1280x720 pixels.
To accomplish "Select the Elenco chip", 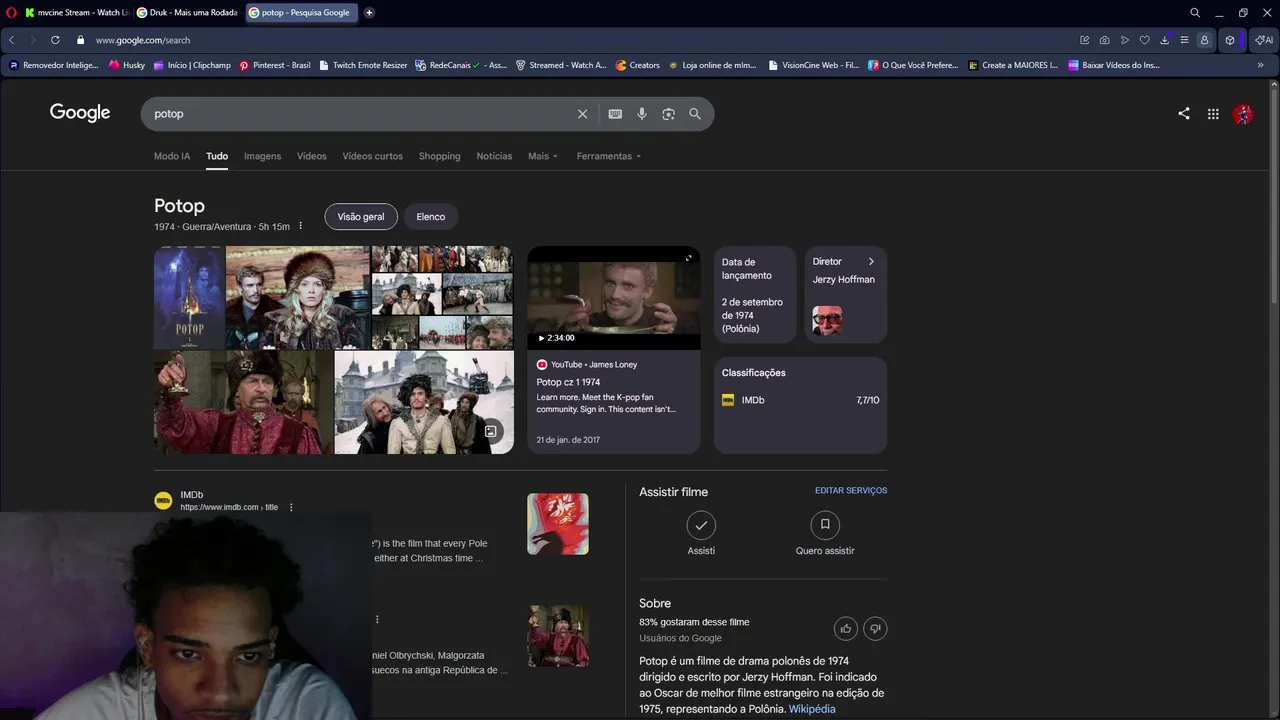I will click(431, 217).
